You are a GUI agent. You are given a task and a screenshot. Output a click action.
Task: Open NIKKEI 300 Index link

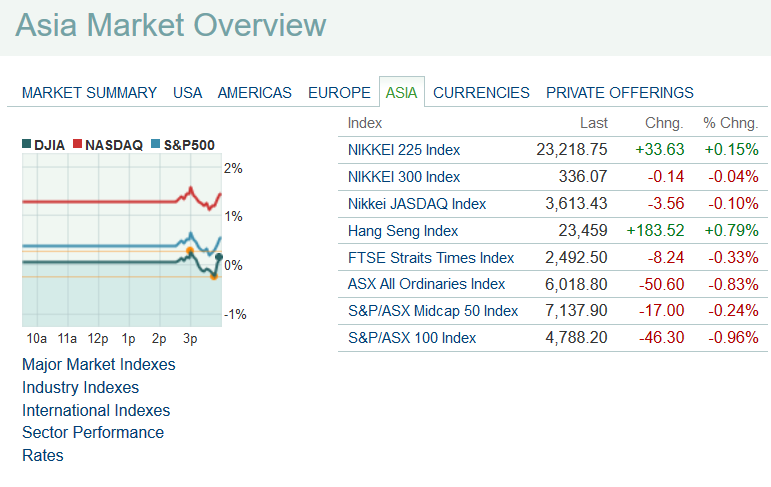[x=404, y=177]
